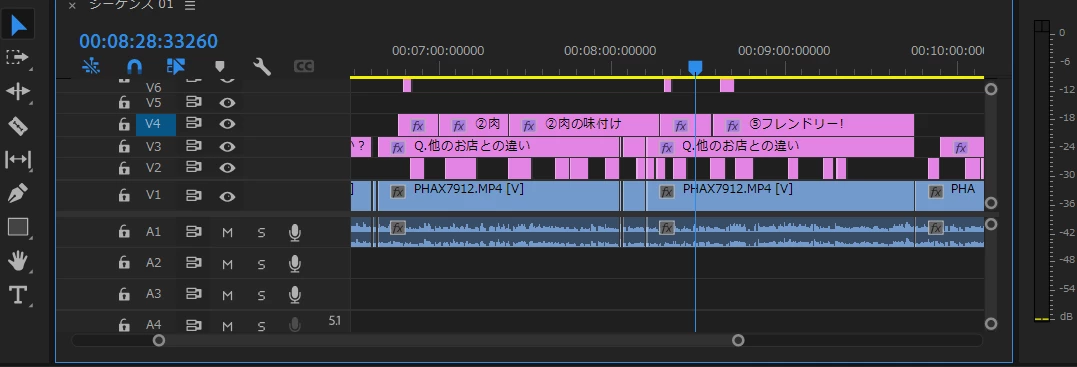1077x367 pixels.
Task: Select the Selection tool arrow
Action: tap(18, 25)
